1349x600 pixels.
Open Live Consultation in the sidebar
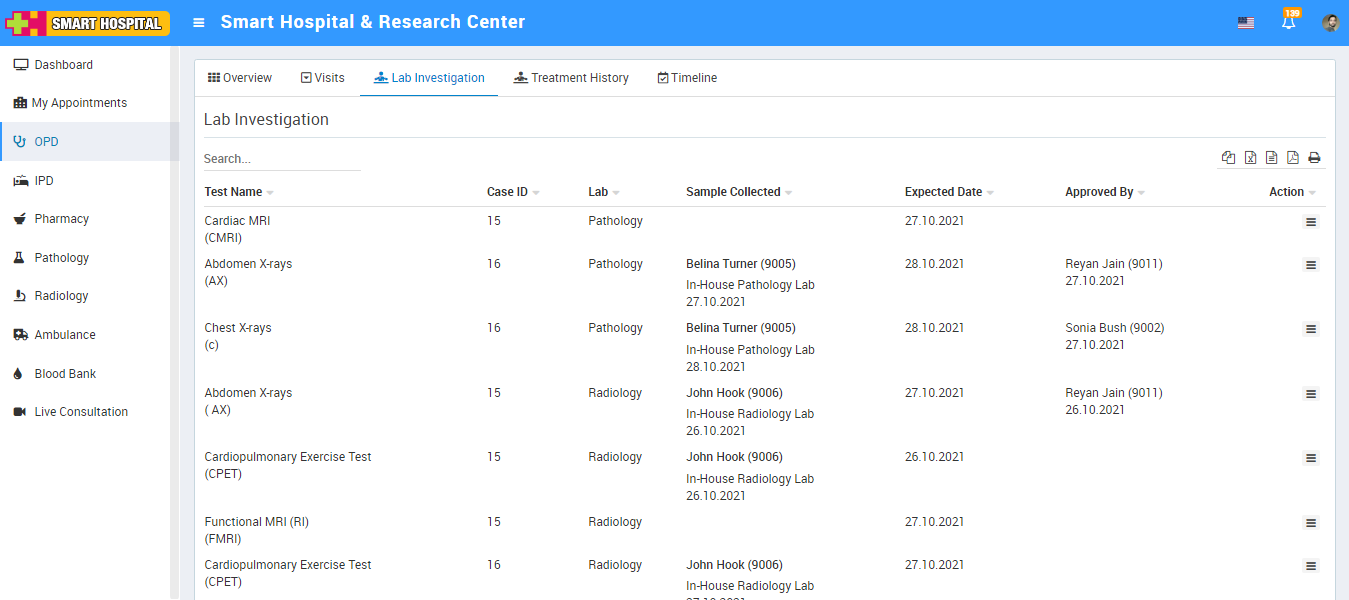click(81, 412)
